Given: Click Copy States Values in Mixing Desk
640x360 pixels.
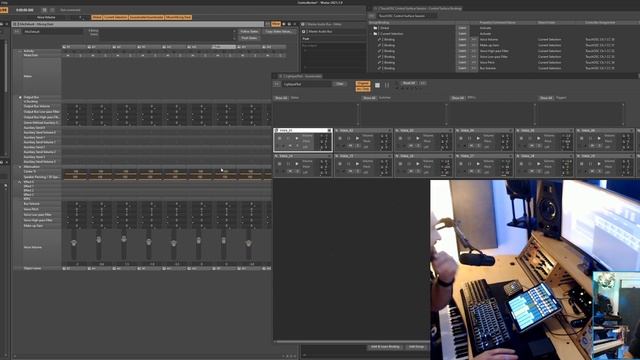Looking at the screenshot, I should click(279, 31).
